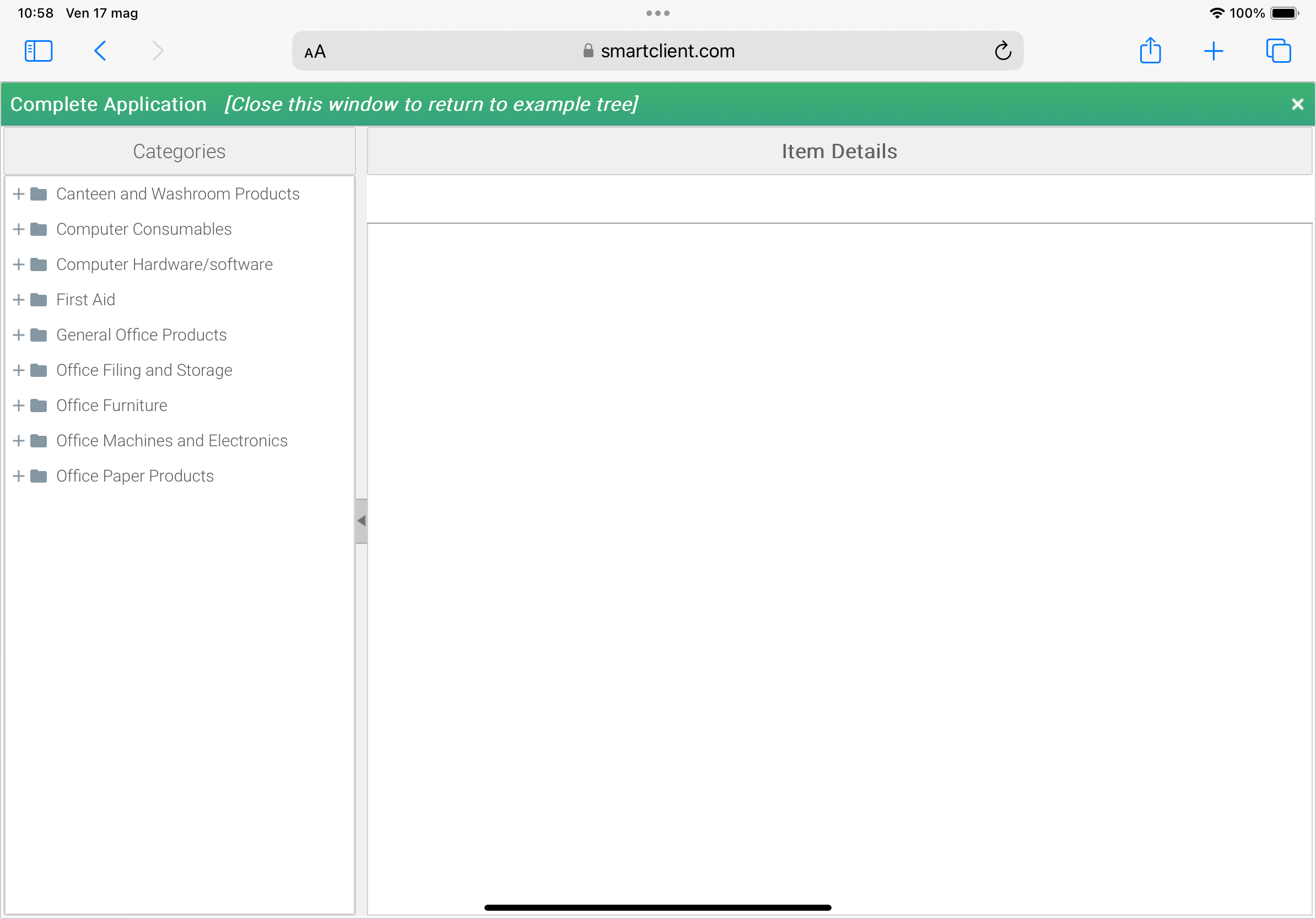
Task: Tap the three-dot multitasking menu
Action: click(x=657, y=13)
